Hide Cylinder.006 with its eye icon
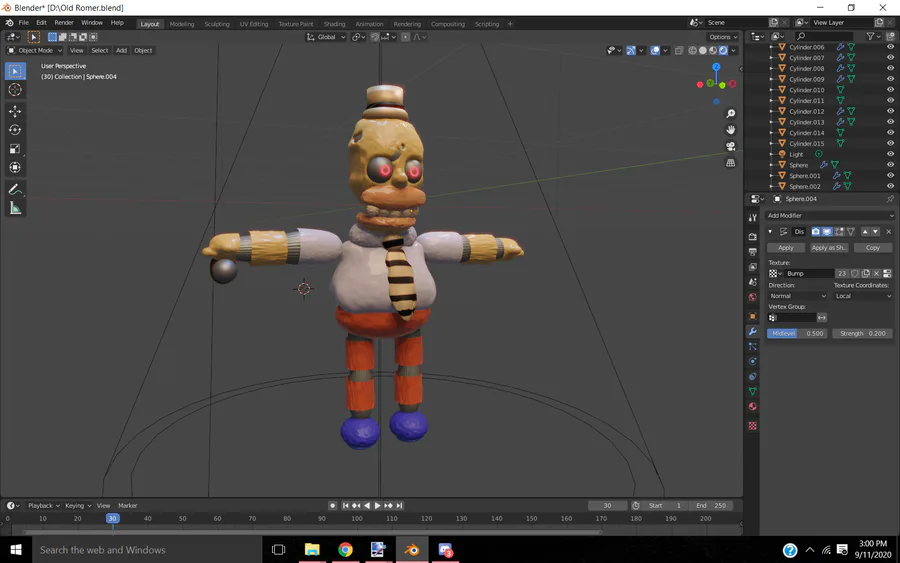This screenshot has height=563, width=900. pyautogui.click(x=890, y=47)
